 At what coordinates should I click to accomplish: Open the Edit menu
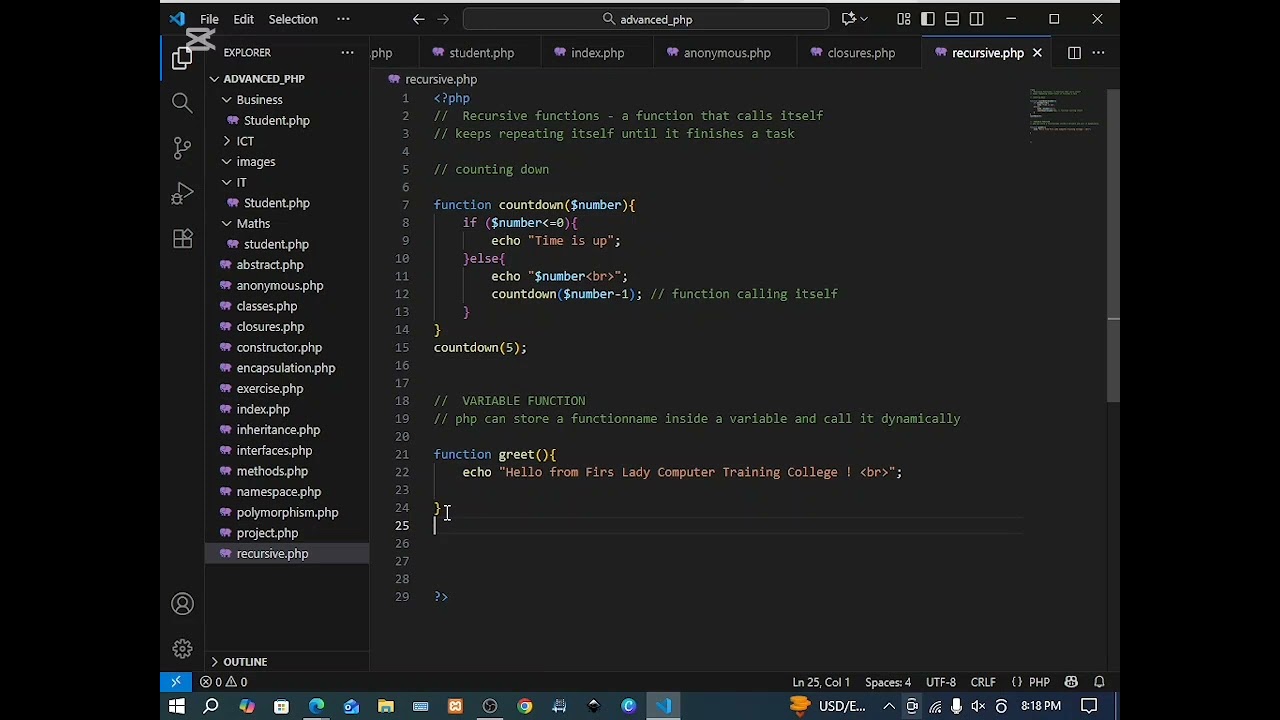[x=243, y=19]
